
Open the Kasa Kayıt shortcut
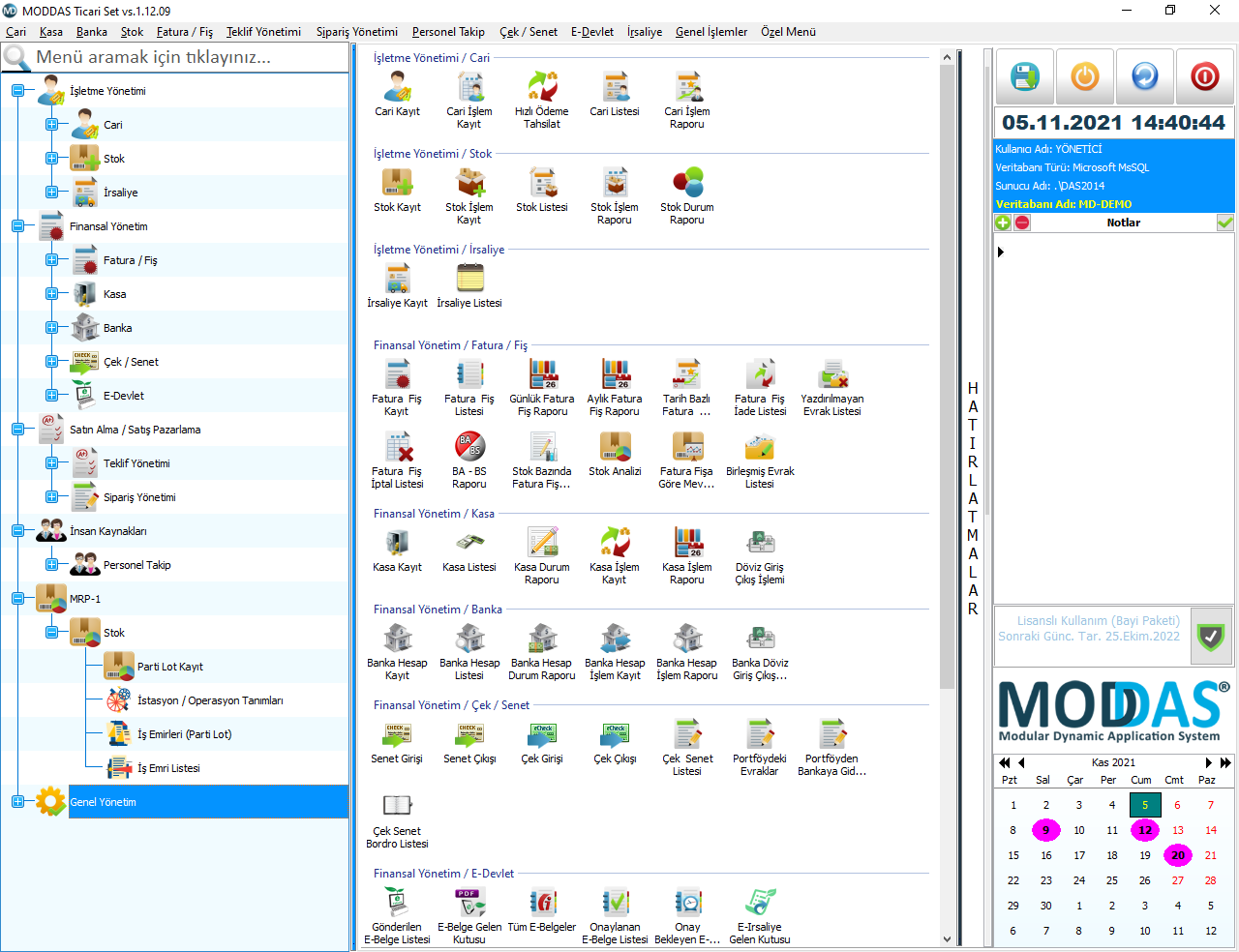point(397,550)
